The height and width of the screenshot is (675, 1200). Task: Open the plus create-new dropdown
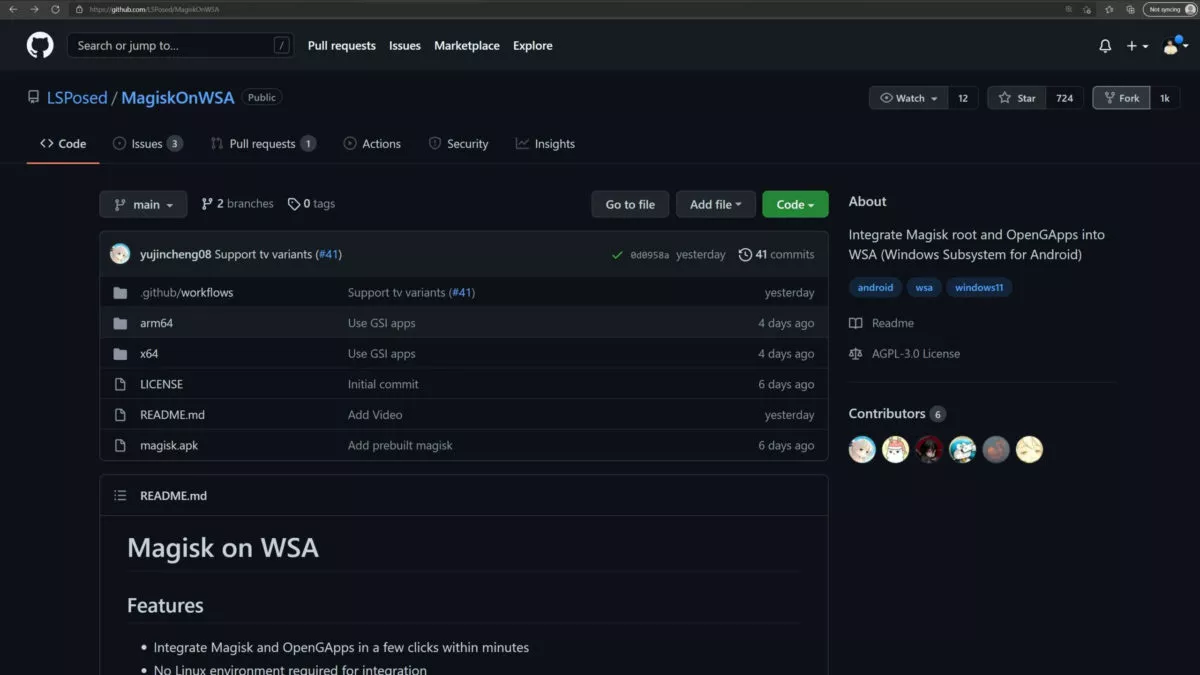click(x=1137, y=46)
